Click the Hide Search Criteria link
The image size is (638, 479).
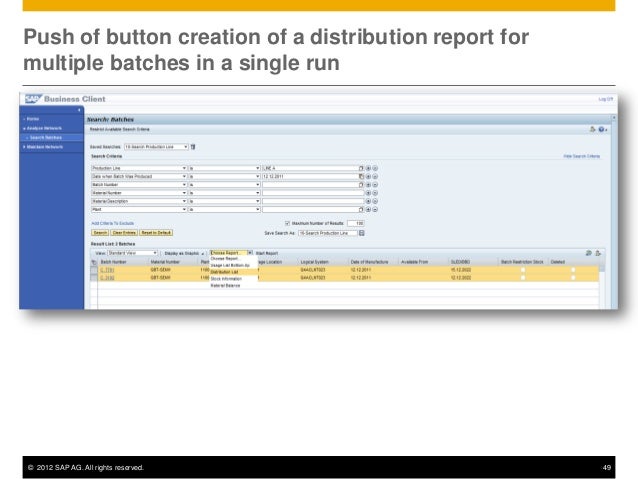coord(581,156)
